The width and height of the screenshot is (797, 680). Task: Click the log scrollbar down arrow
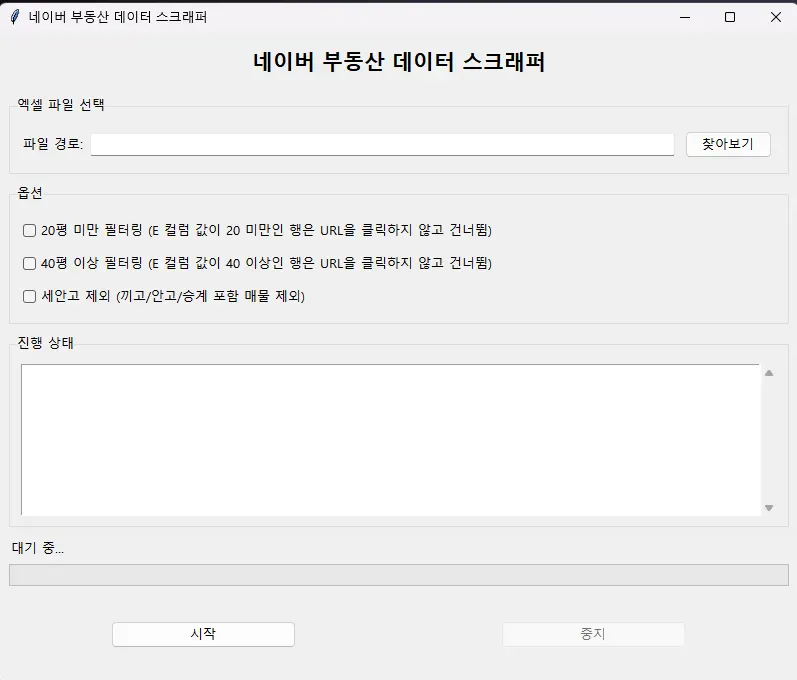pyautogui.click(x=769, y=508)
